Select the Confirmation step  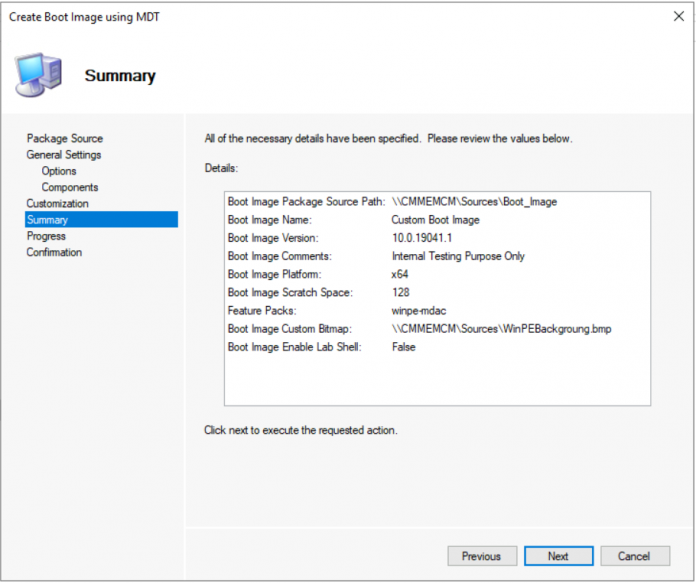[x=54, y=252]
